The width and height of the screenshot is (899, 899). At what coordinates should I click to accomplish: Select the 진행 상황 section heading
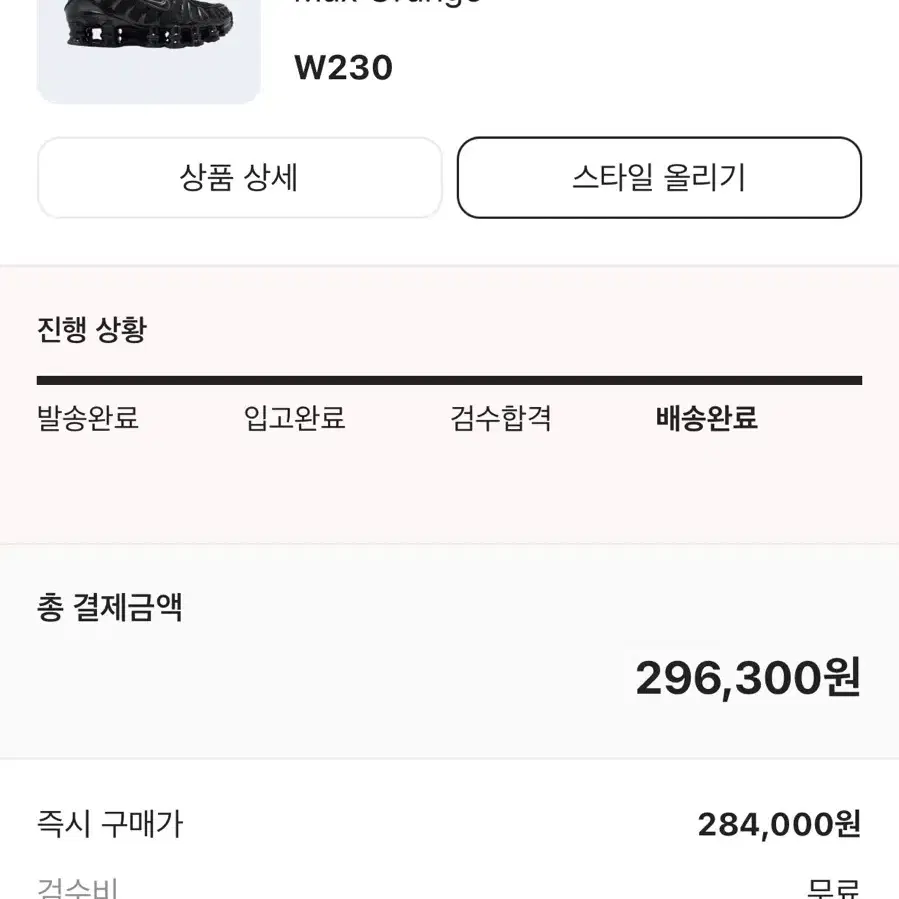coord(92,330)
